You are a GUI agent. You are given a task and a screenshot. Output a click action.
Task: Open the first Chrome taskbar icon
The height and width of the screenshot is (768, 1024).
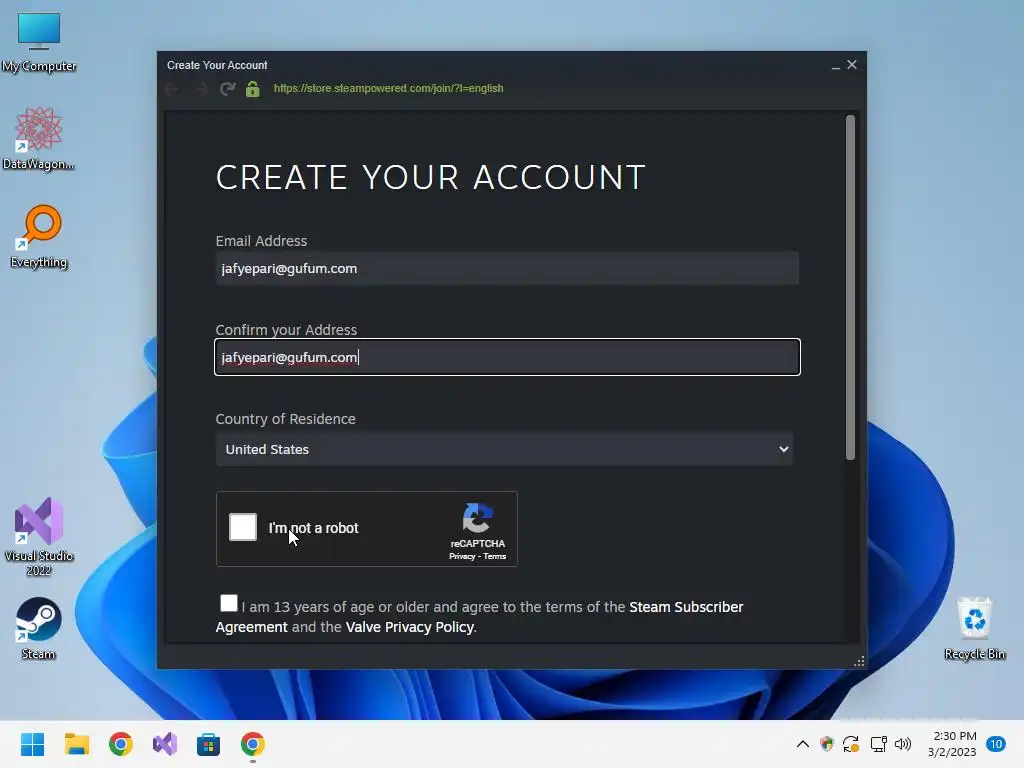coord(121,744)
